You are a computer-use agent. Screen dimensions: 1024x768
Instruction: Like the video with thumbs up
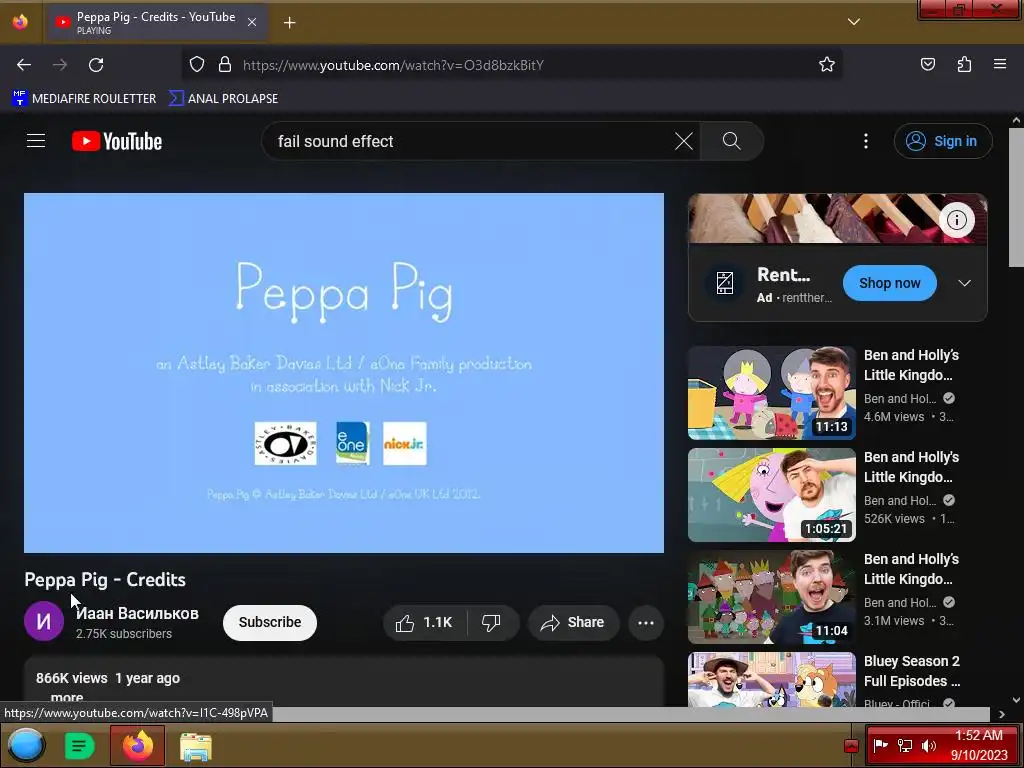pos(424,622)
